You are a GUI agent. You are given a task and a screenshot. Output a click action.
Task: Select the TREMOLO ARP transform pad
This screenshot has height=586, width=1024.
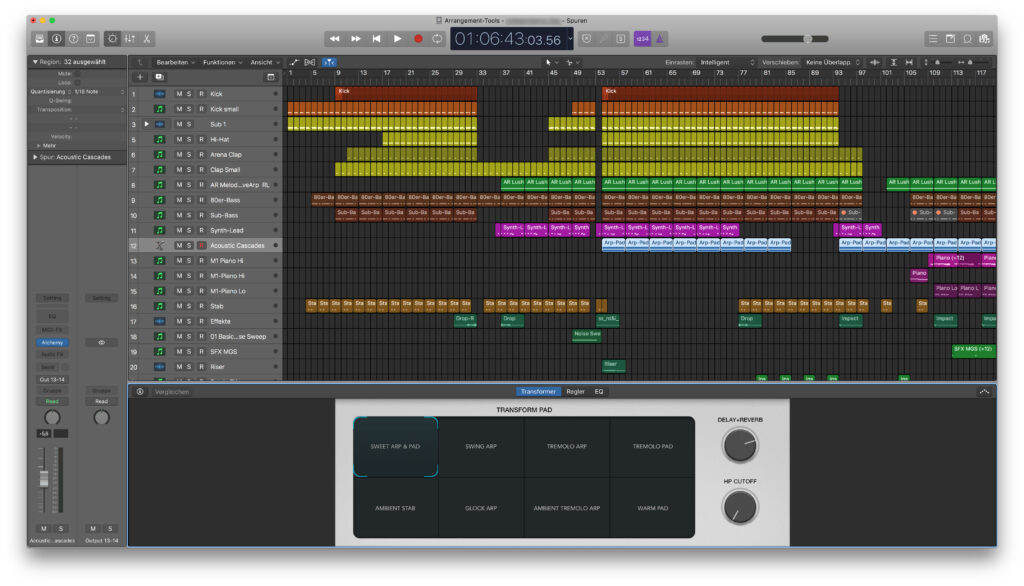click(567, 447)
